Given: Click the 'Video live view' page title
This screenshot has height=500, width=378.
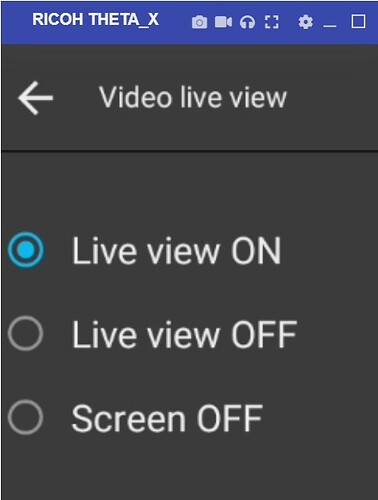Looking at the screenshot, I should [x=193, y=97].
